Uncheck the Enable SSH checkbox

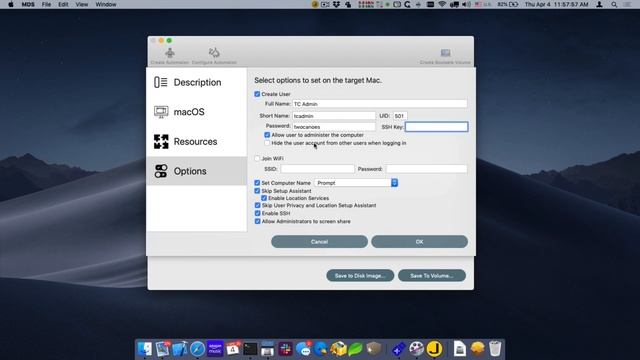tap(257, 213)
